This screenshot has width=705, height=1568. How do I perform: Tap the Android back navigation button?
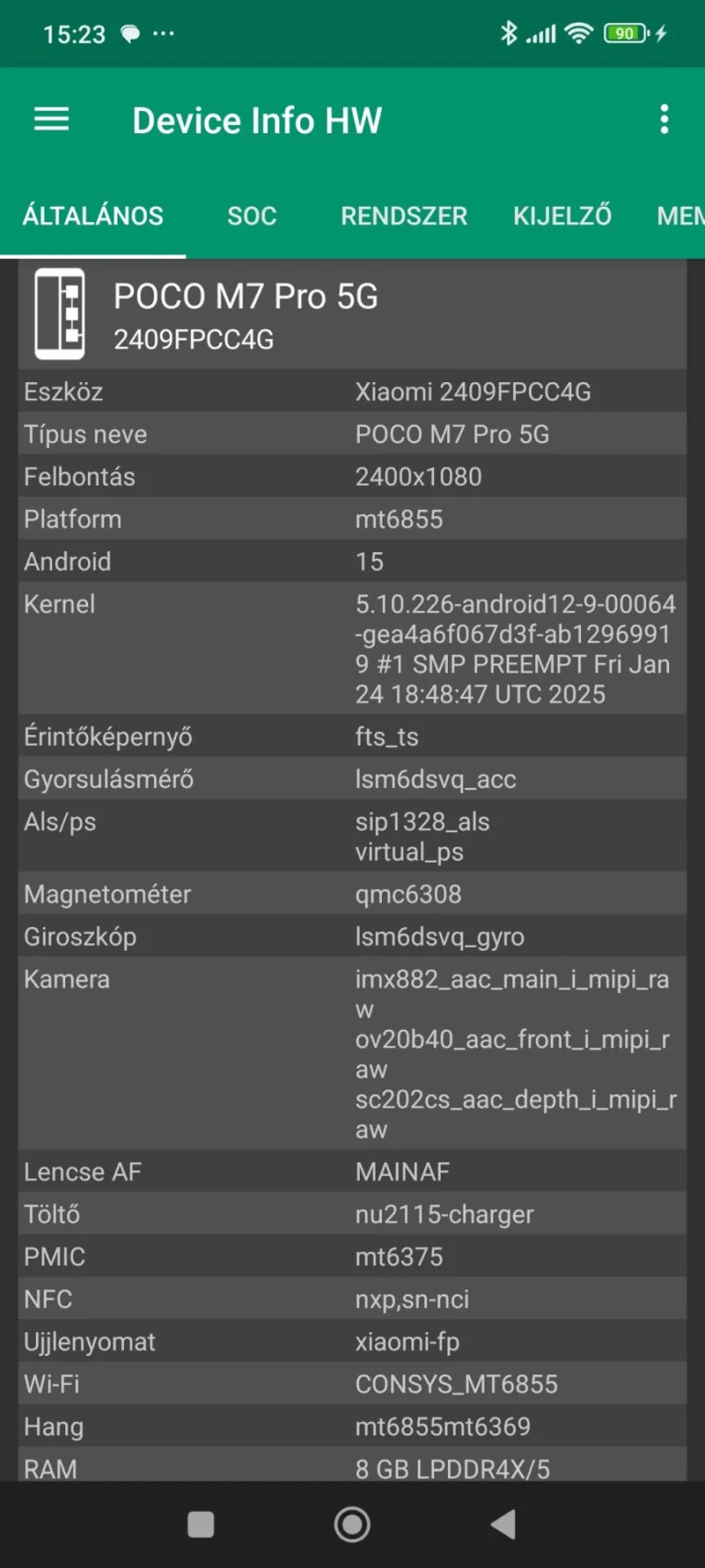(503, 1525)
